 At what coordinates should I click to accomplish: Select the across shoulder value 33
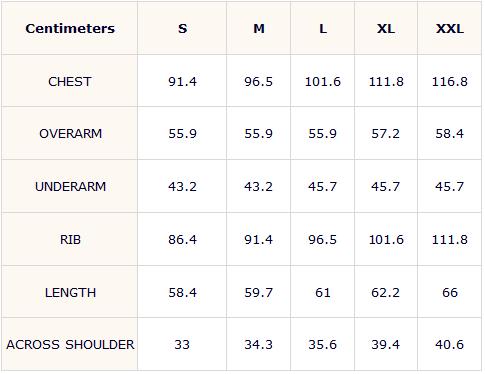click(x=182, y=344)
